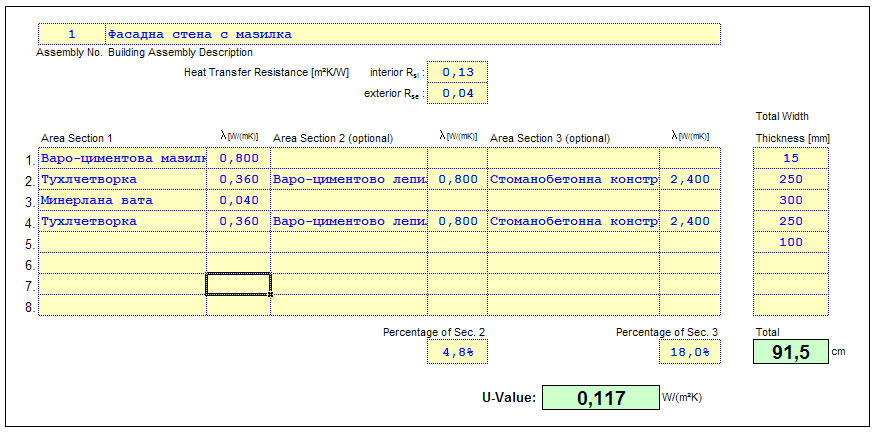Select the U-Value result cell 0,117

coord(600,398)
